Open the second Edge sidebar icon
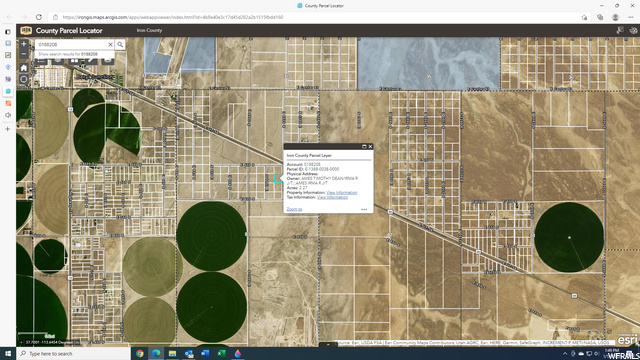This screenshot has height=360, width=640. [8, 43]
